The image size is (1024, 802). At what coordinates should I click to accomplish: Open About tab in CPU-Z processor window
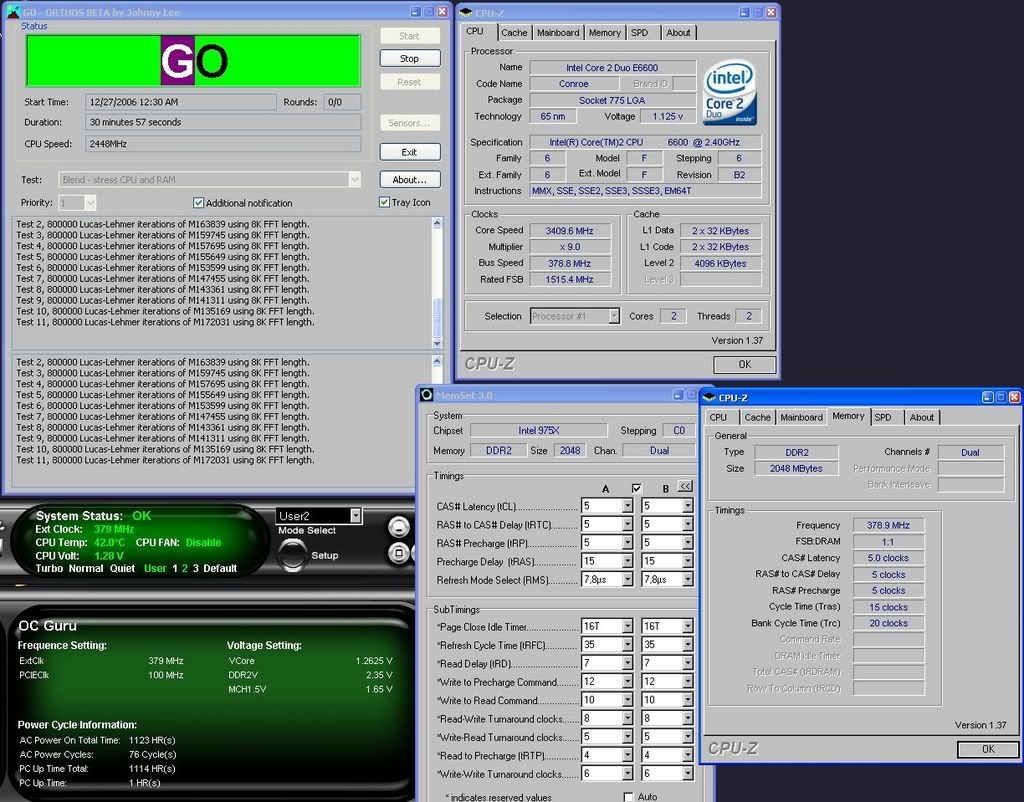coord(678,33)
